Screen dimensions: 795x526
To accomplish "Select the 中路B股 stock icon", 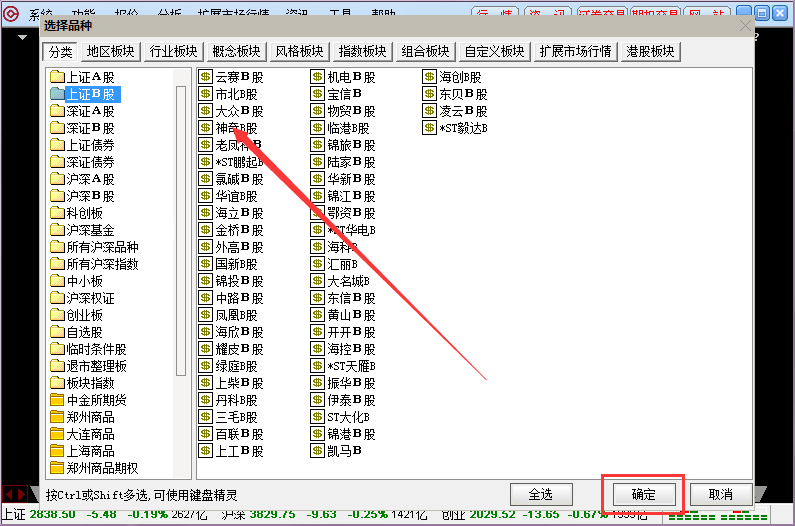I will tap(205, 298).
